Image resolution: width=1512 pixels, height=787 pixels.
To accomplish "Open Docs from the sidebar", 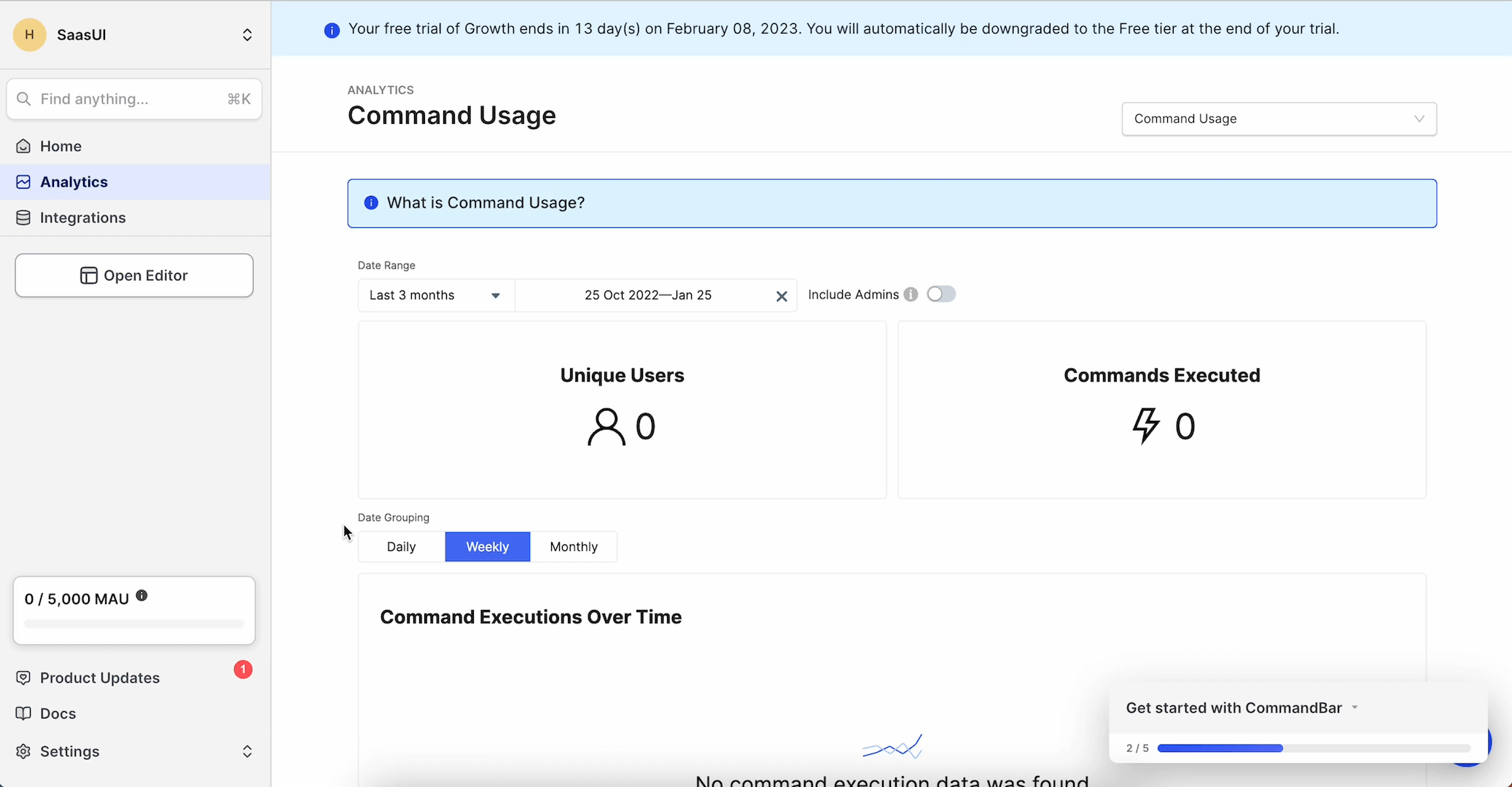I will (x=58, y=713).
